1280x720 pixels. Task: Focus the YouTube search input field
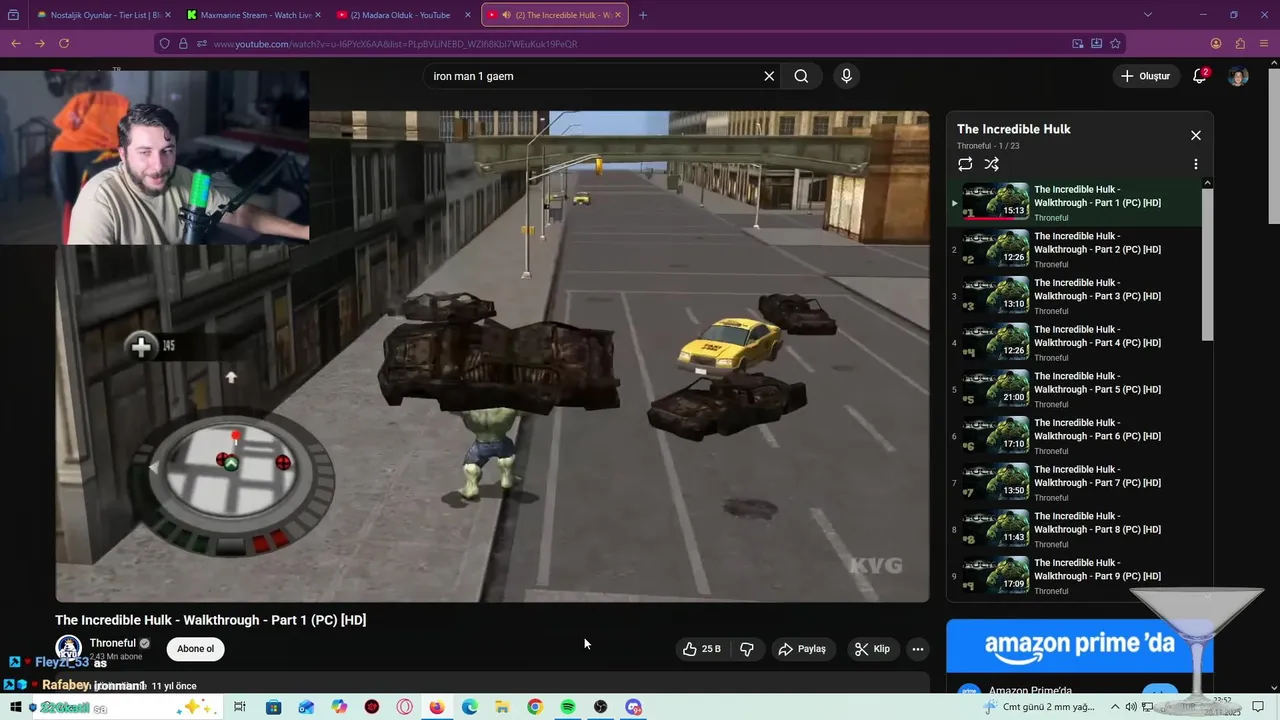(x=595, y=76)
